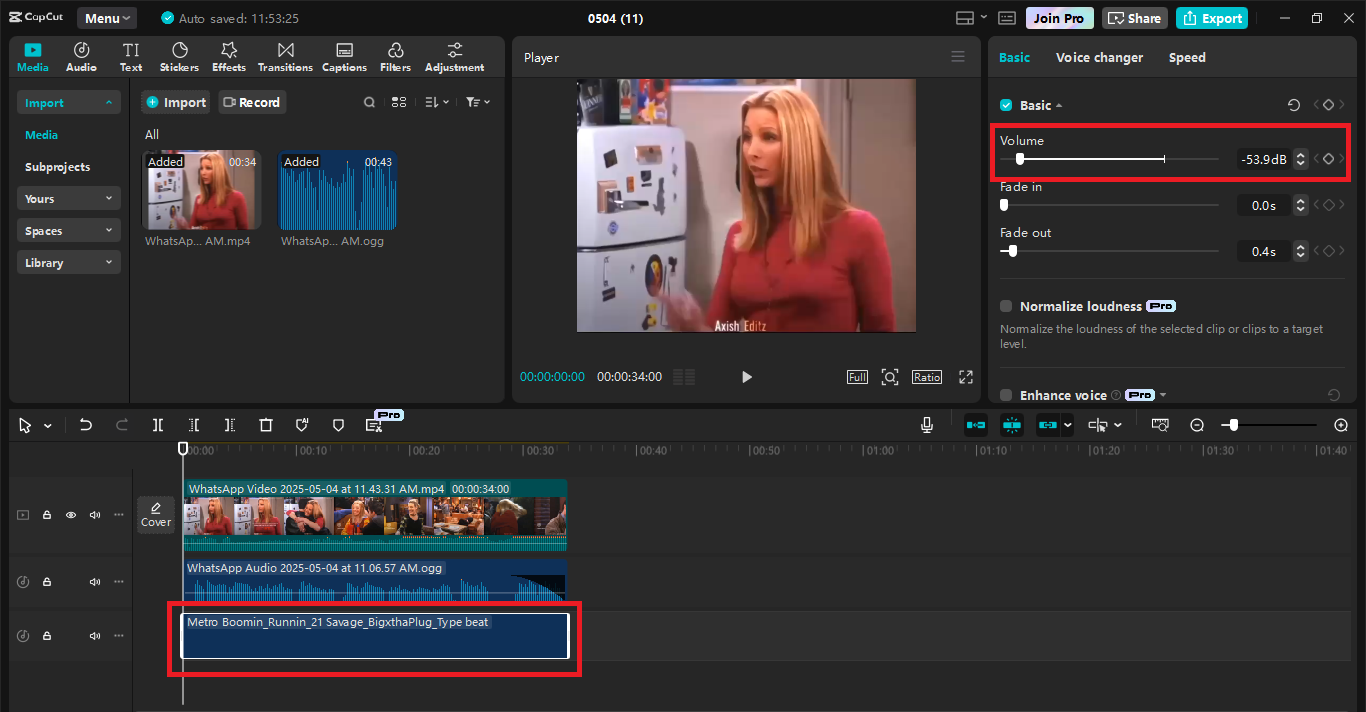Viewport: 1366px width, 712px height.
Task: Expand the Spaces section
Action: pyautogui.click(x=69, y=231)
